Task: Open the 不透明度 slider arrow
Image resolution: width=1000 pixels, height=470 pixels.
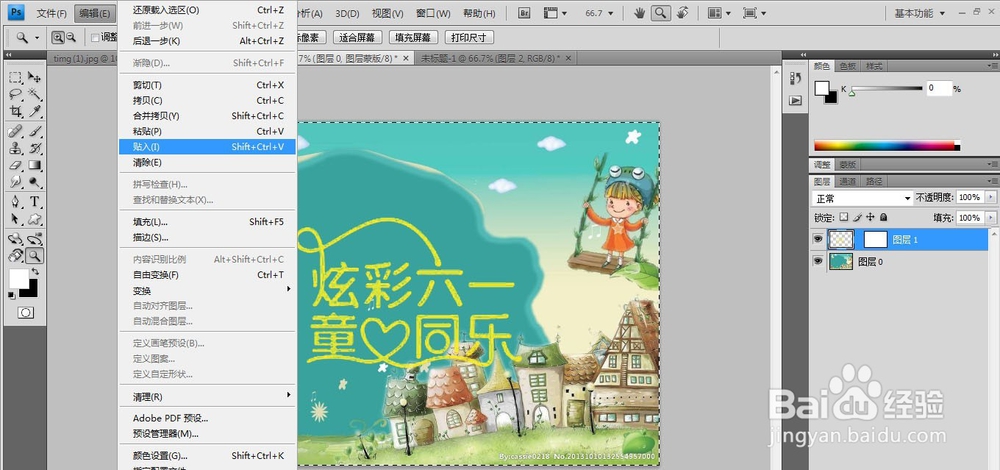Action: 990,198
